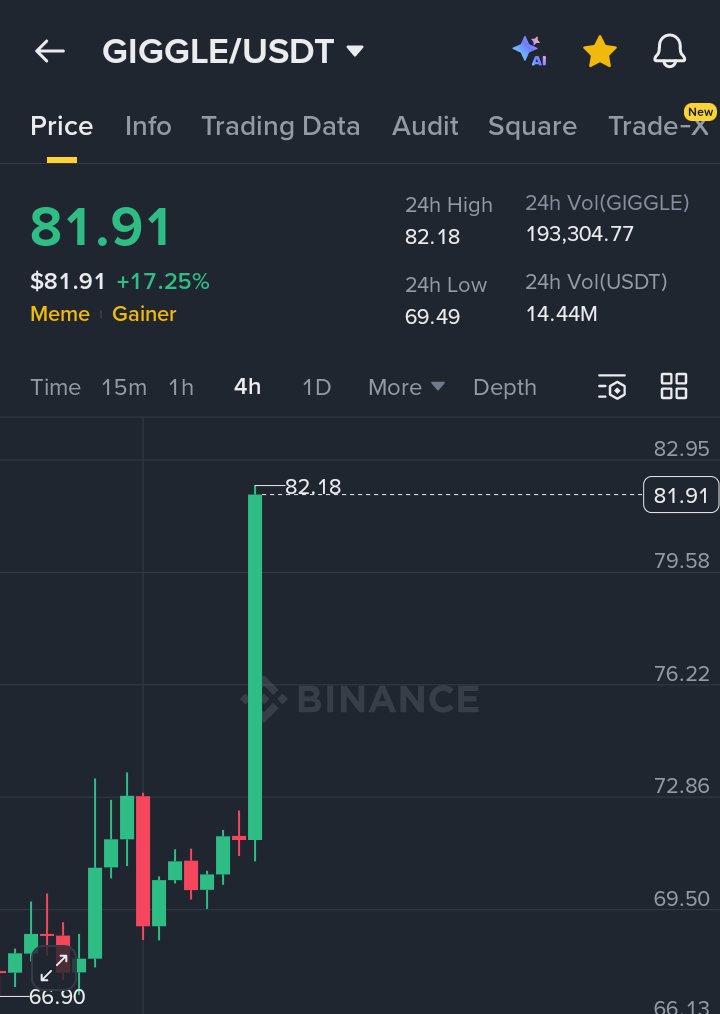This screenshot has width=720, height=1014.
Task: Open the AI sparkle assistant icon
Action: click(530, 51)
